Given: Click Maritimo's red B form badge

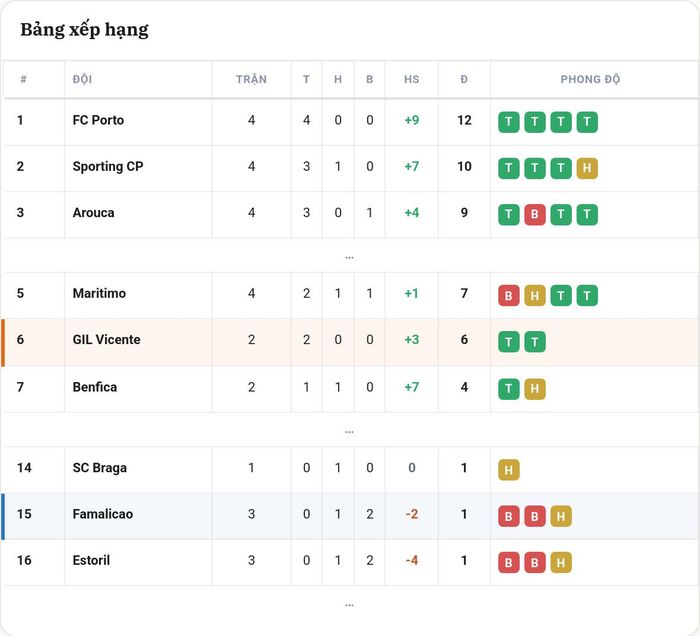Looking at the screenshot, I should pyautogui.click(x=508, y=295).
